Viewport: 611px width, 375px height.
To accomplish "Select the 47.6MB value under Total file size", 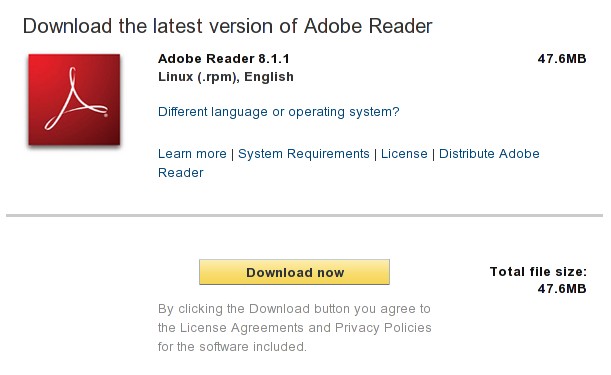I will tap(562, 289).
